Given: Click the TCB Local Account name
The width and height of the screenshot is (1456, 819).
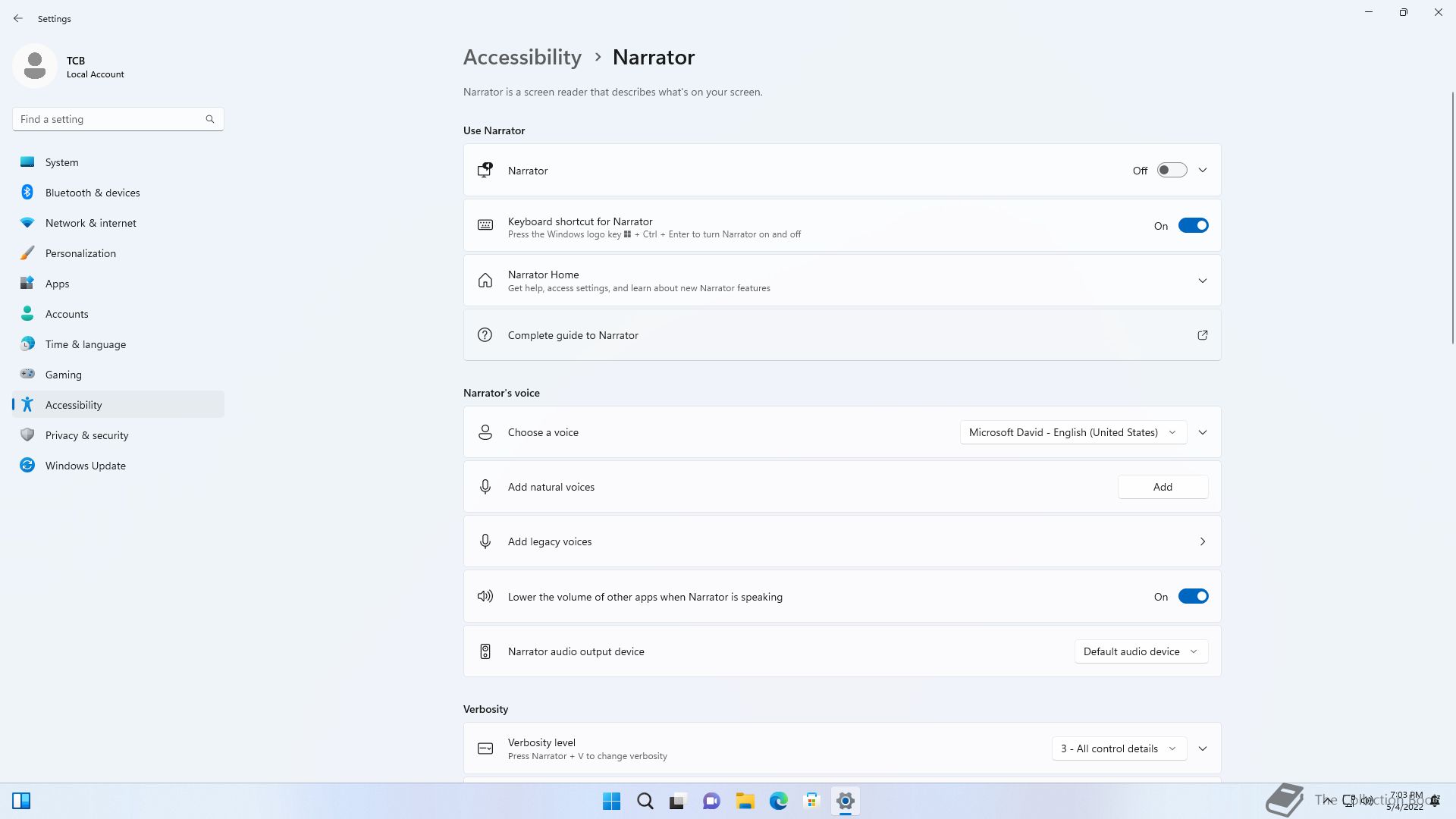Looking at the screenshot, I should point(95,67).
